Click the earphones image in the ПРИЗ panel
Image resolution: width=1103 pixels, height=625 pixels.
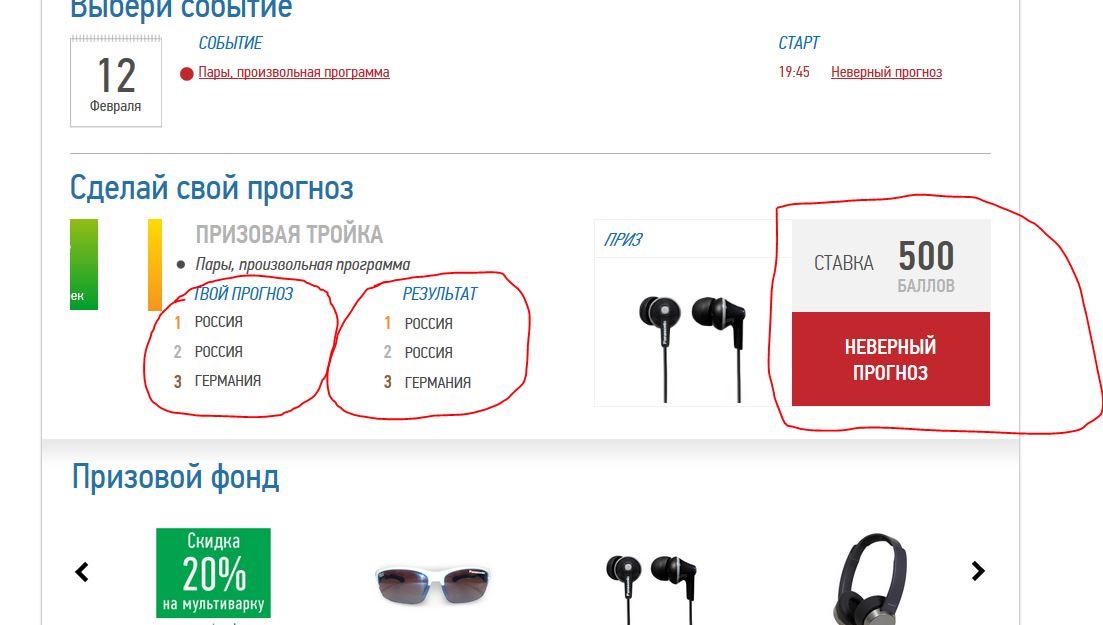coord(692,348)
